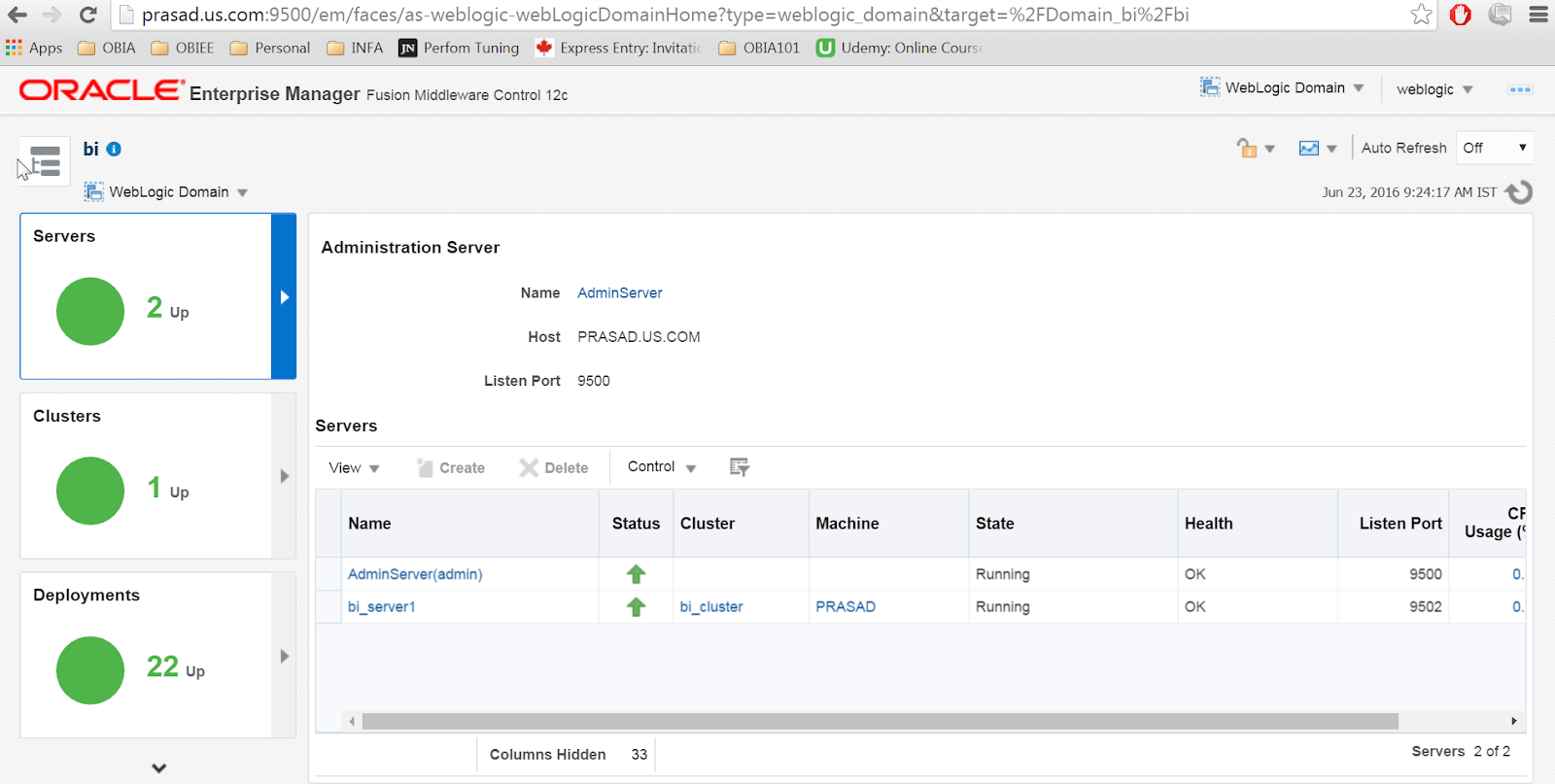The height and width of the screenshot is (784, 1555).
Task: Click the green Servers status circle
Action: tap(90, 311)
